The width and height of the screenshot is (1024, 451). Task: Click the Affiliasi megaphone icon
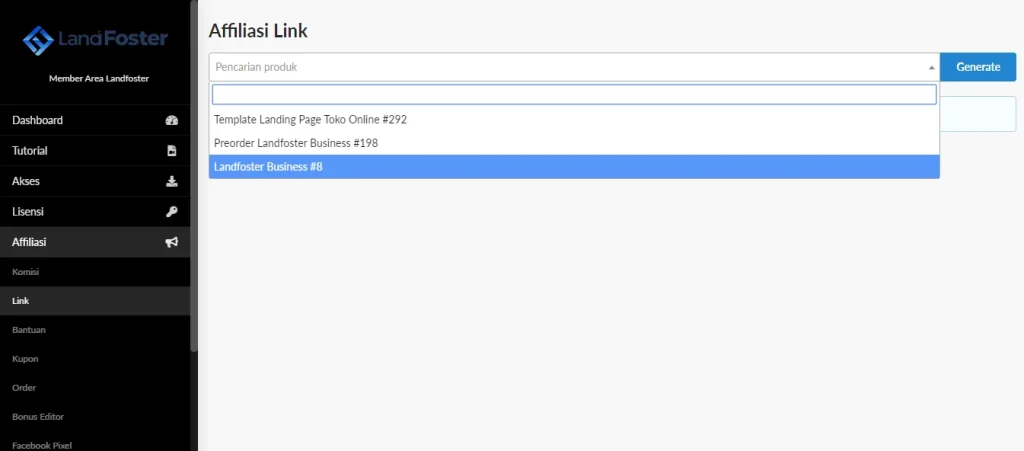tap(171, 243)
